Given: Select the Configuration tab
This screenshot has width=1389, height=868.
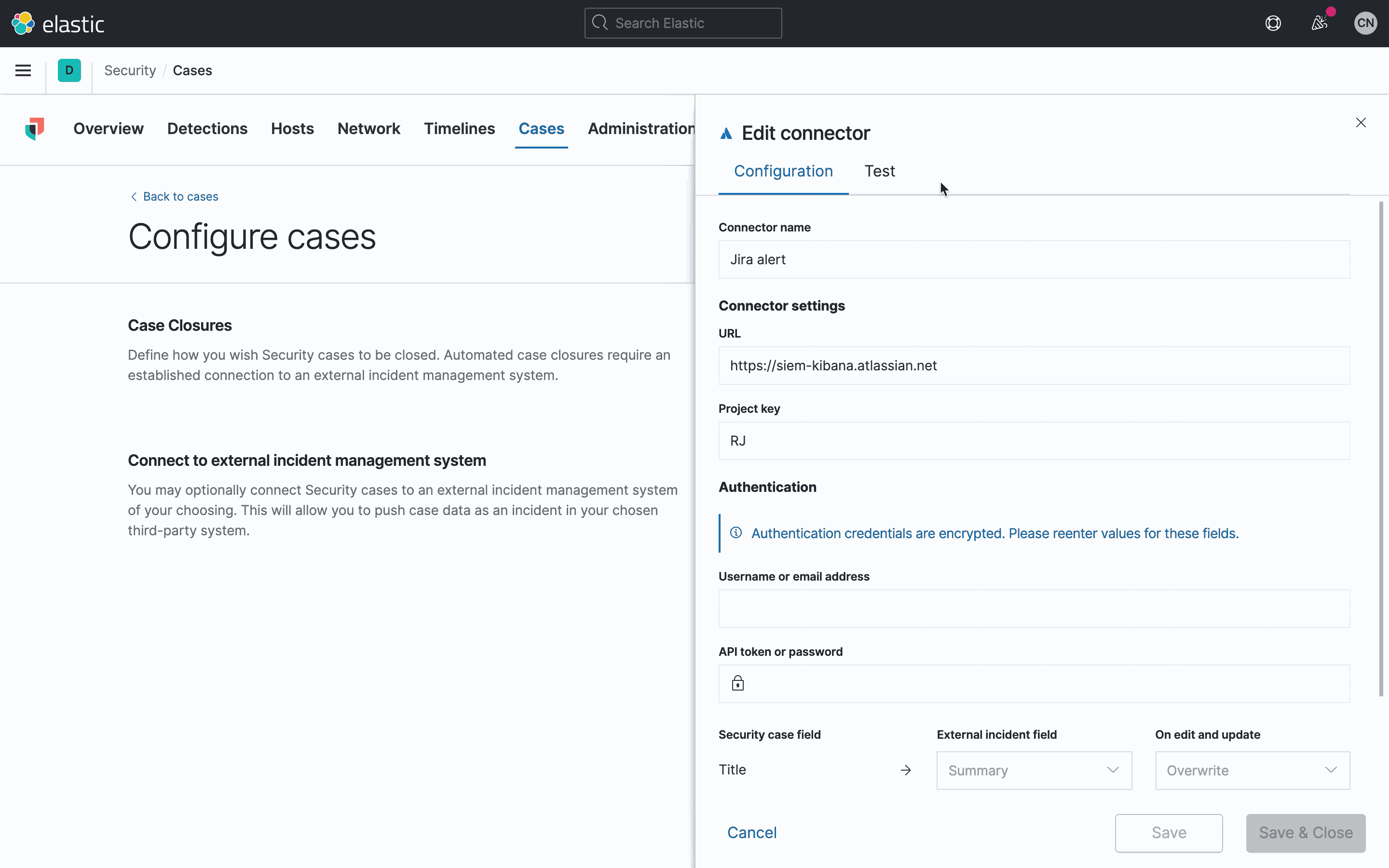Looking at the screenshot, I should [x=783, y=171].
